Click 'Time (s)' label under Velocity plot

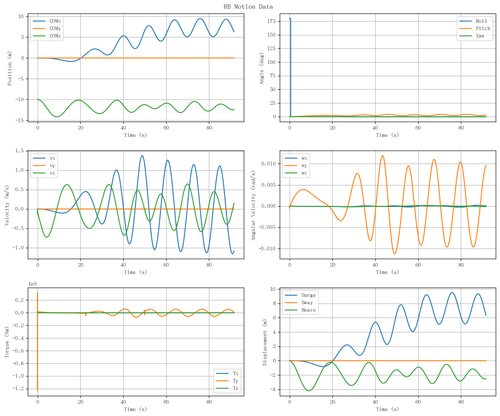click(x=136, y=272)
